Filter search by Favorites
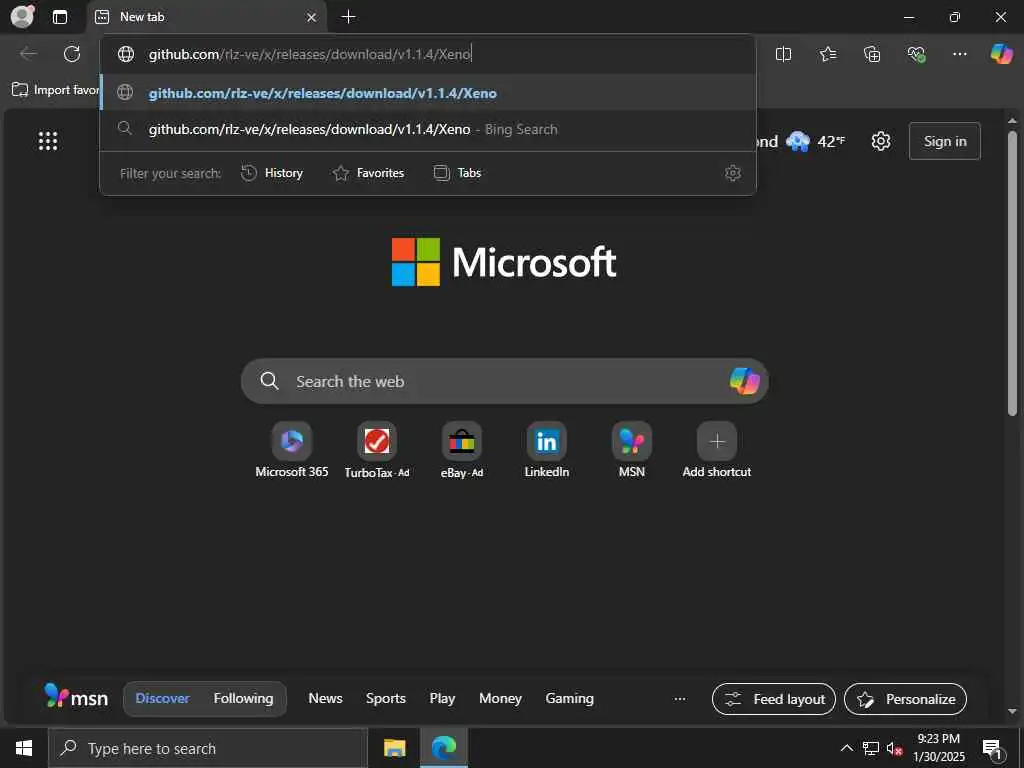This screenshot has height=768, width=1024. pyautogui.click(x=368, y=173)
